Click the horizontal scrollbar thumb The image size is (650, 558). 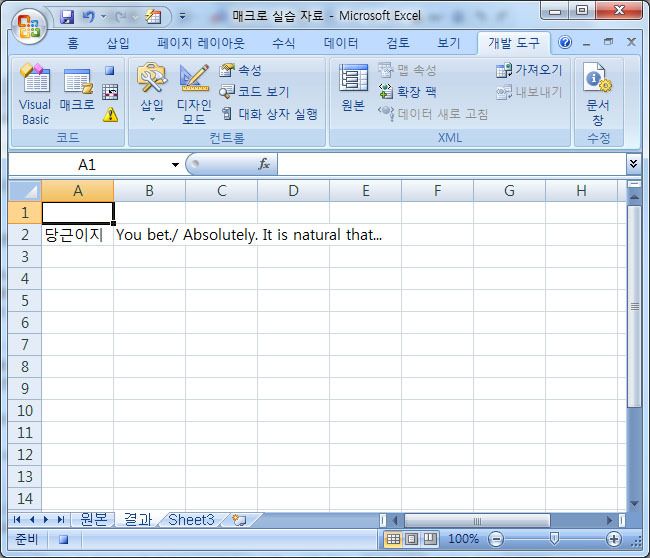point(478,520)
